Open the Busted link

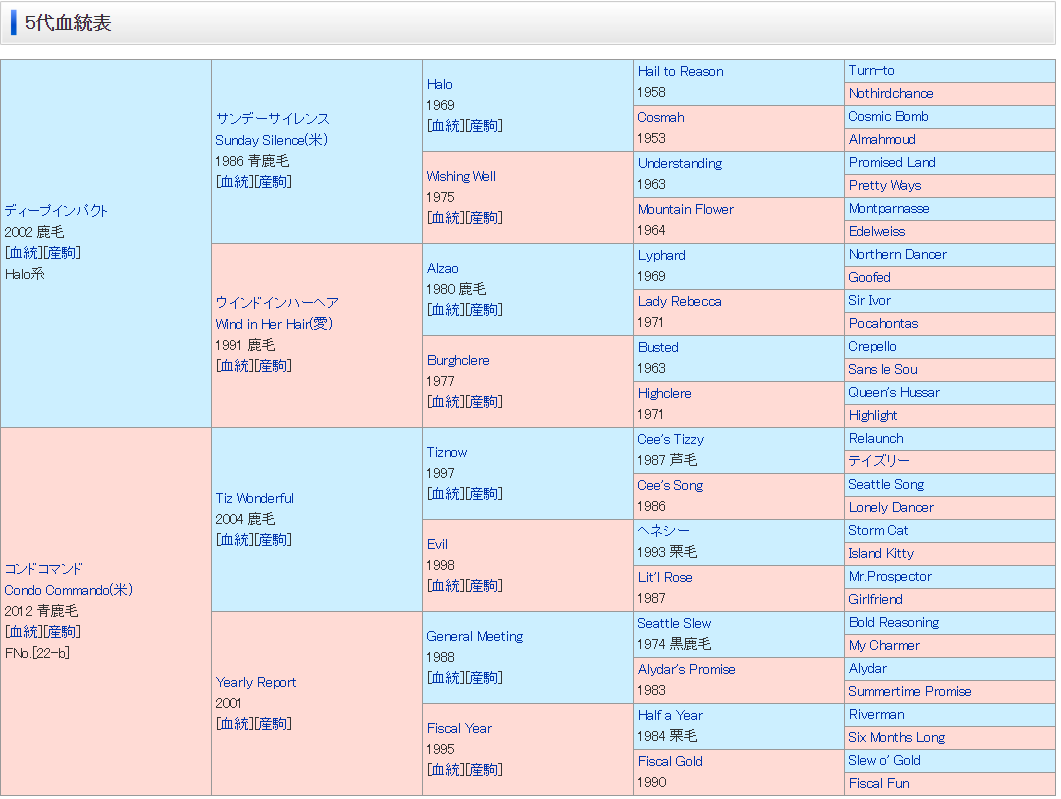click(658, 348)
